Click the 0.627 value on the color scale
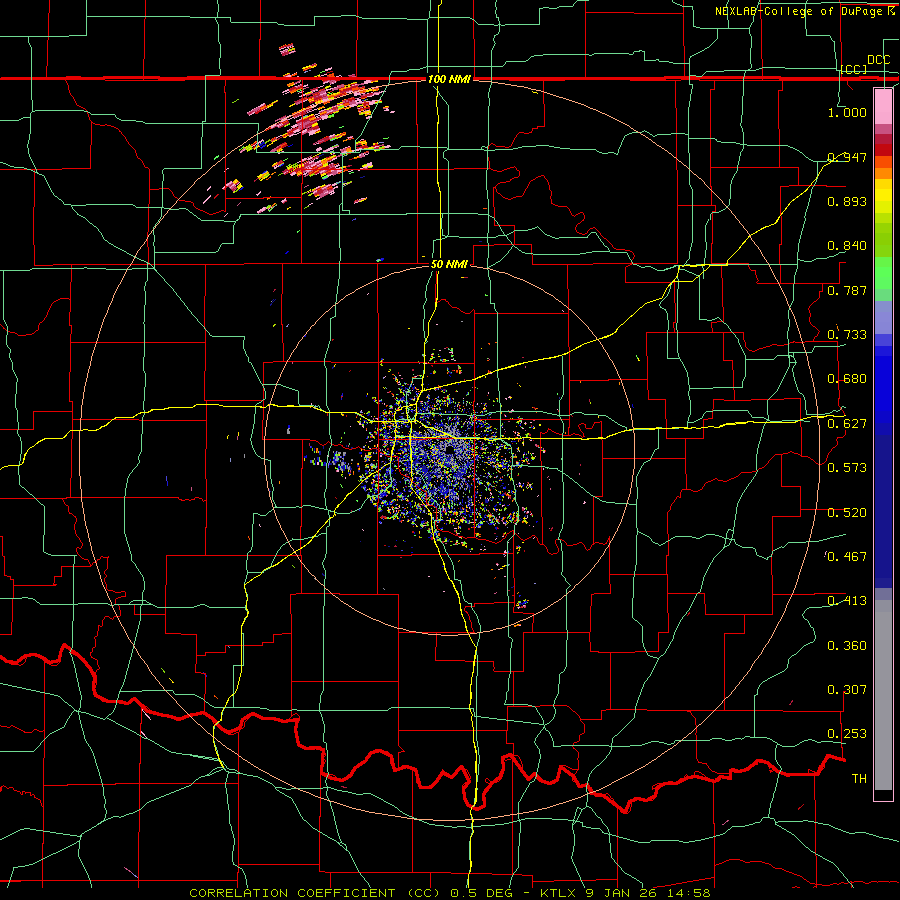The height and width of the screenshot is (900, 900). click(847, 424)
